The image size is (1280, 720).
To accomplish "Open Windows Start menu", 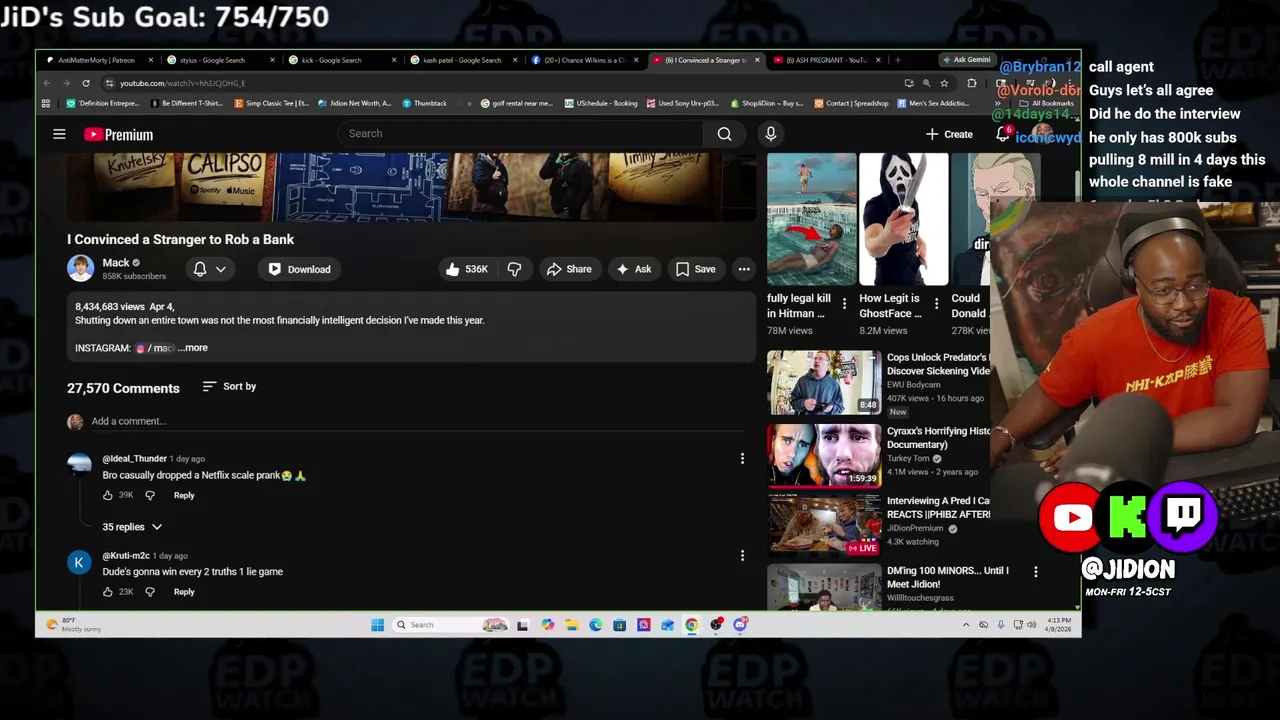I will coord(377,625).
